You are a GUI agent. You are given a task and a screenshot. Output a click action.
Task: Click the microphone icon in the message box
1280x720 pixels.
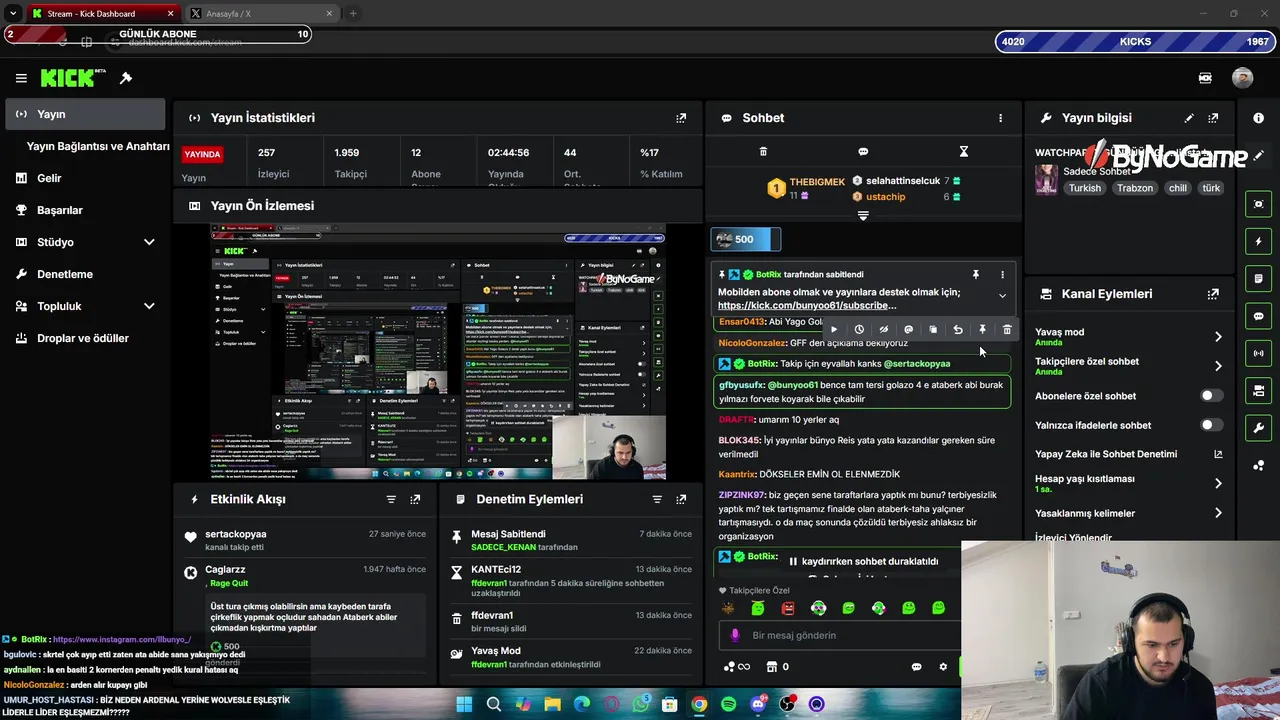pyautogui.click(x=735, y=635)
